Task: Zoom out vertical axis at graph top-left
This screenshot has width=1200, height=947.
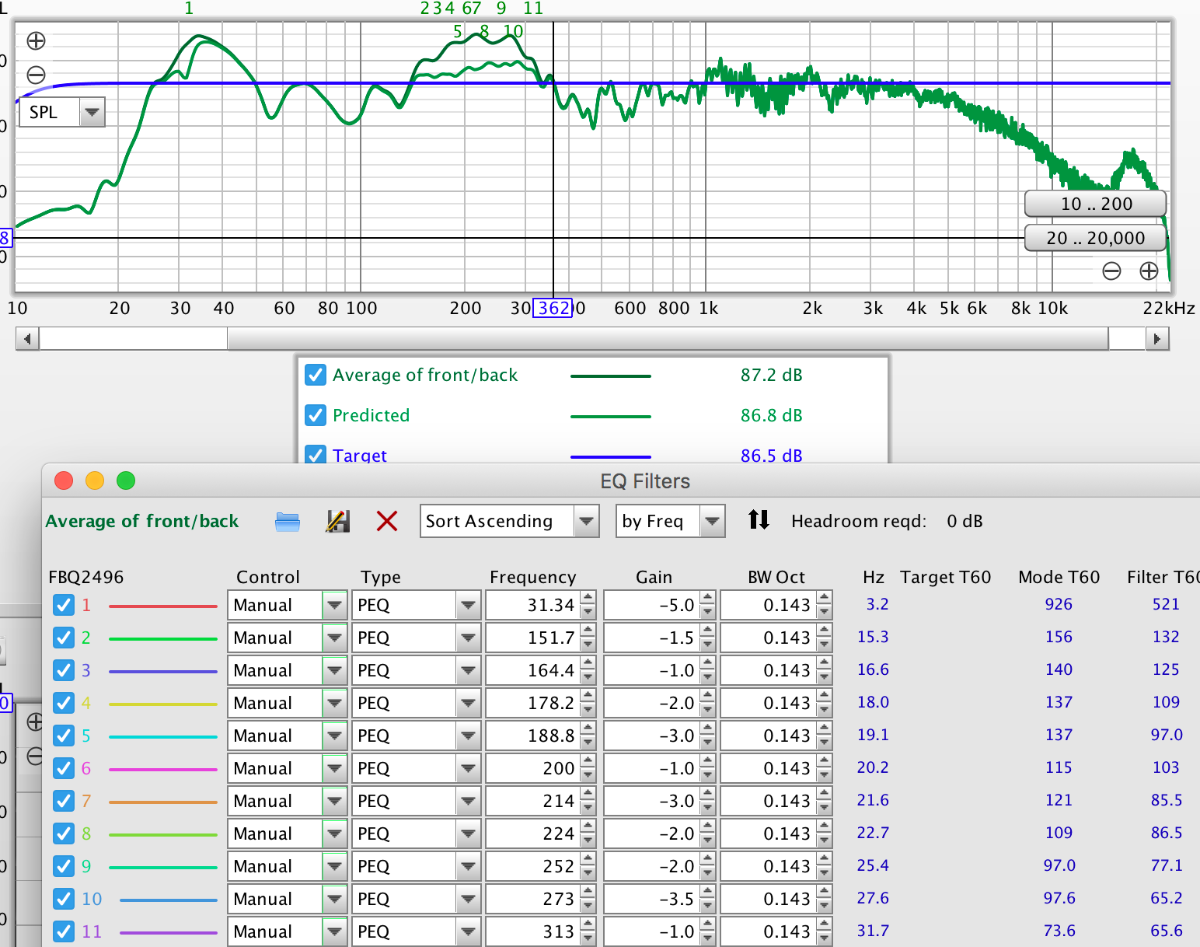Action: (x=36, y=75)
